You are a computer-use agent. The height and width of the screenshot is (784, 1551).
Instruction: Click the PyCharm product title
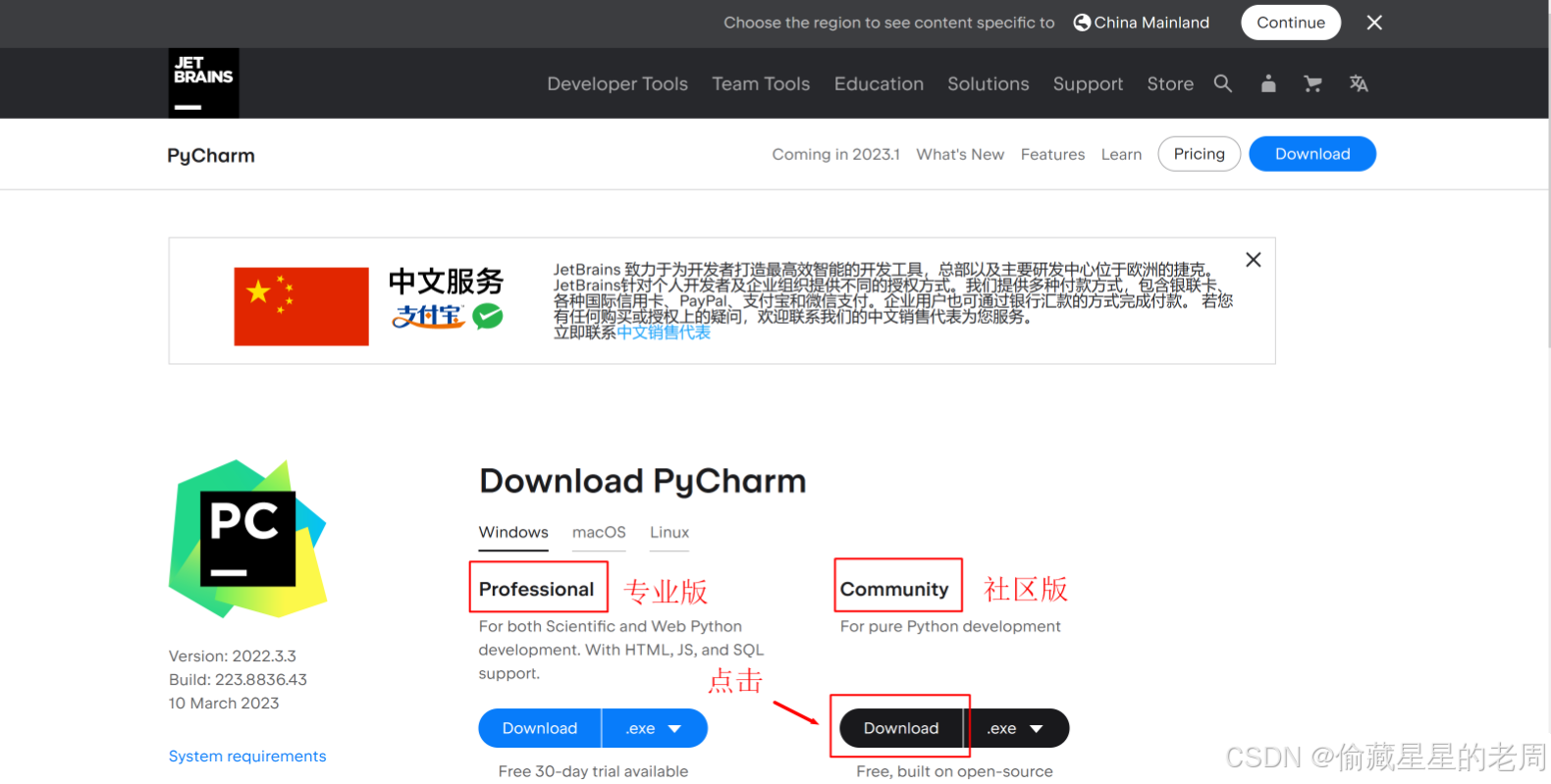211,155
